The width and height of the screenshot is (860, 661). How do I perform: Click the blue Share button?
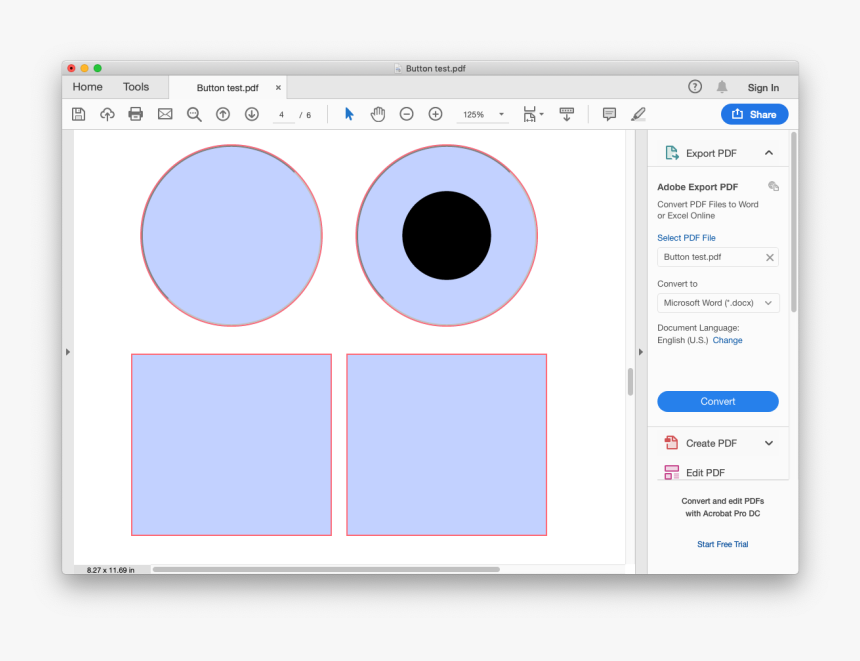click(x=754, y=114)
